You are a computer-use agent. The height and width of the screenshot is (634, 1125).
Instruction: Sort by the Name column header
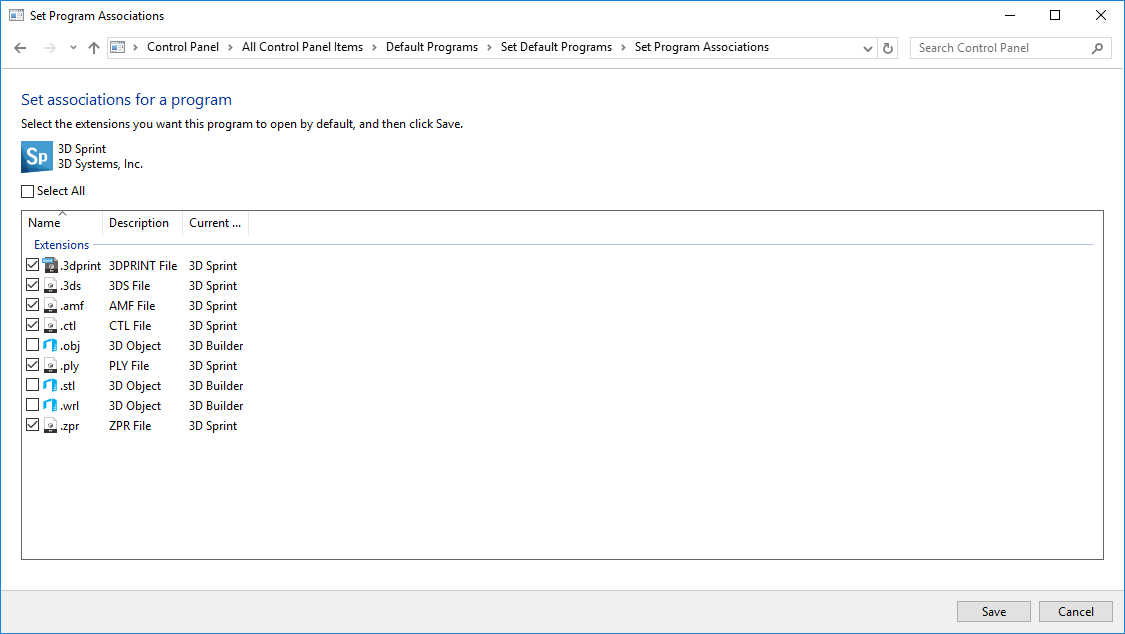(42, 223)
